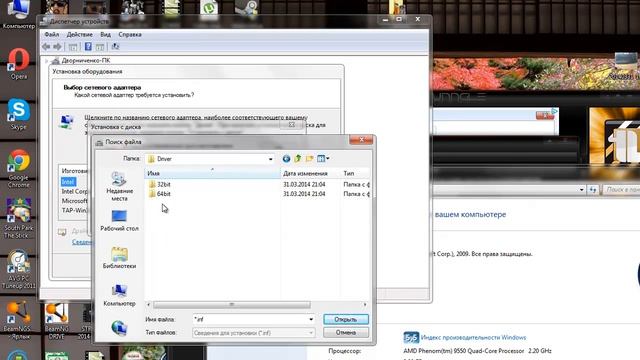The width and height of the screenshot is (640, 360).
Task: Click the blue Help icon in Device Manager toolbar
Action: [x=88, y=47]
